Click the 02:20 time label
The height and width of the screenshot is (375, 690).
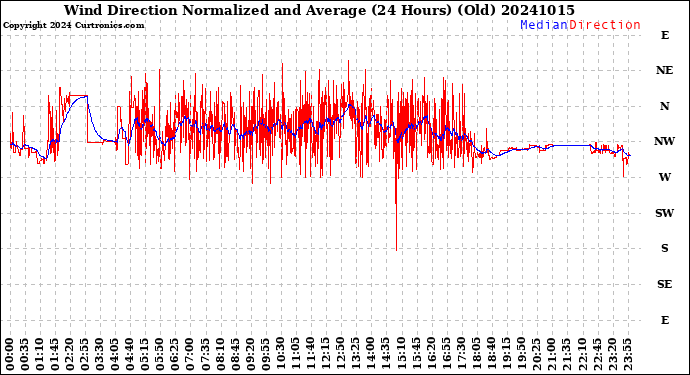pyautogui.click(x=70, y=354)
